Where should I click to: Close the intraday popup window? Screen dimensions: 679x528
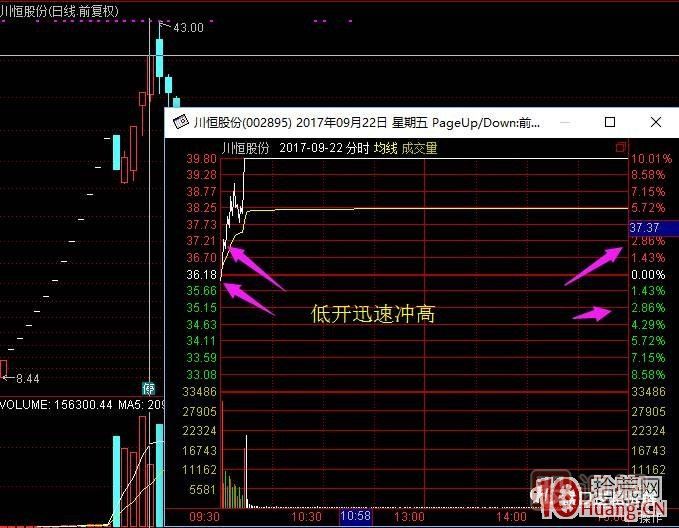(x=655, y=122)
